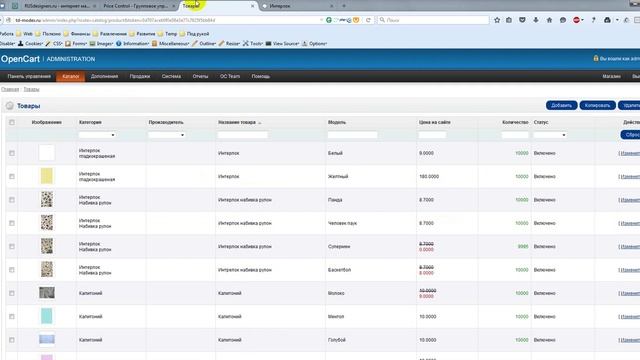Open the Развлечения bookmarks folder
640x360 pixels.
click(x=109, y=34)
